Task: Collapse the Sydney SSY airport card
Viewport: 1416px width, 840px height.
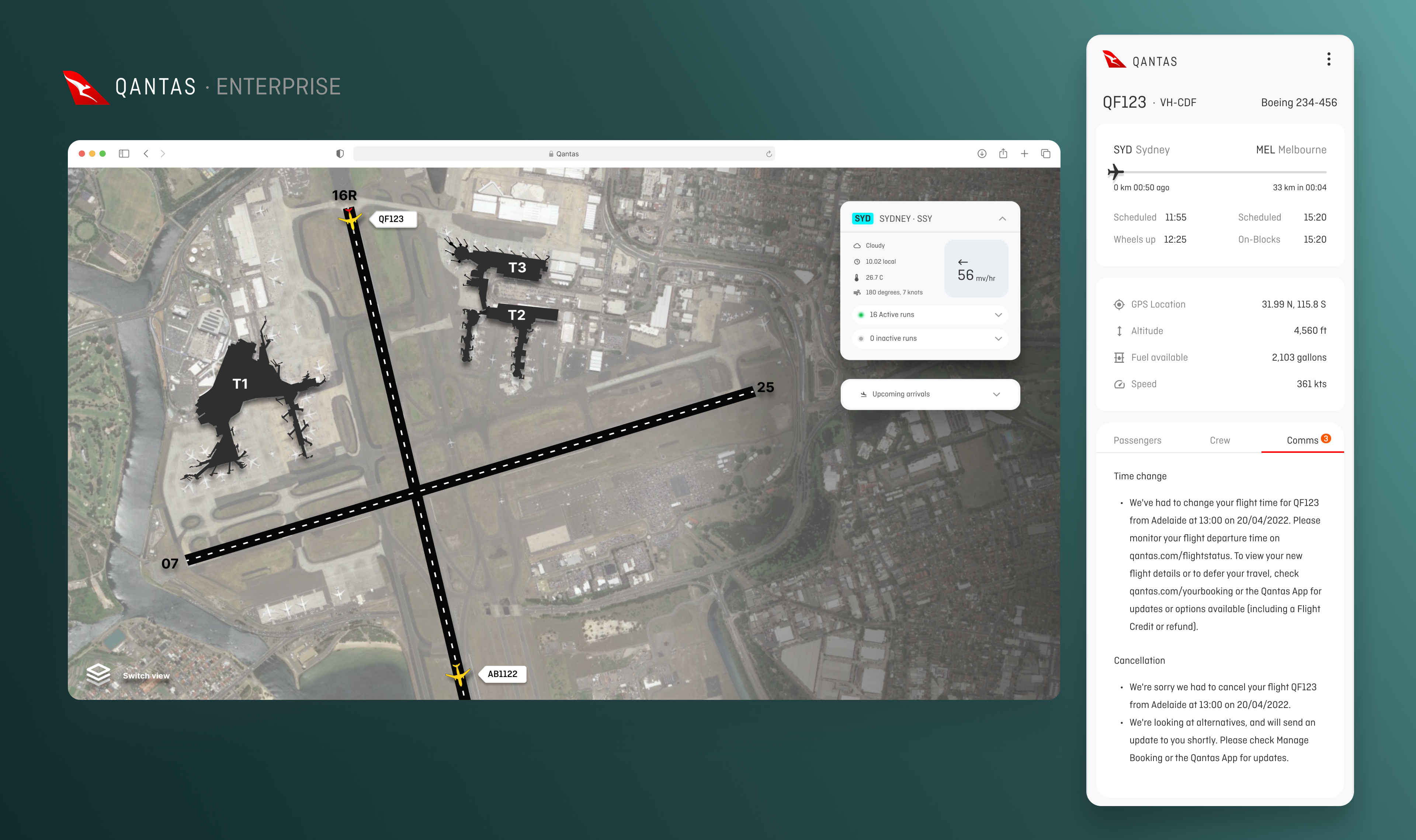Action: pos(1002,219)
